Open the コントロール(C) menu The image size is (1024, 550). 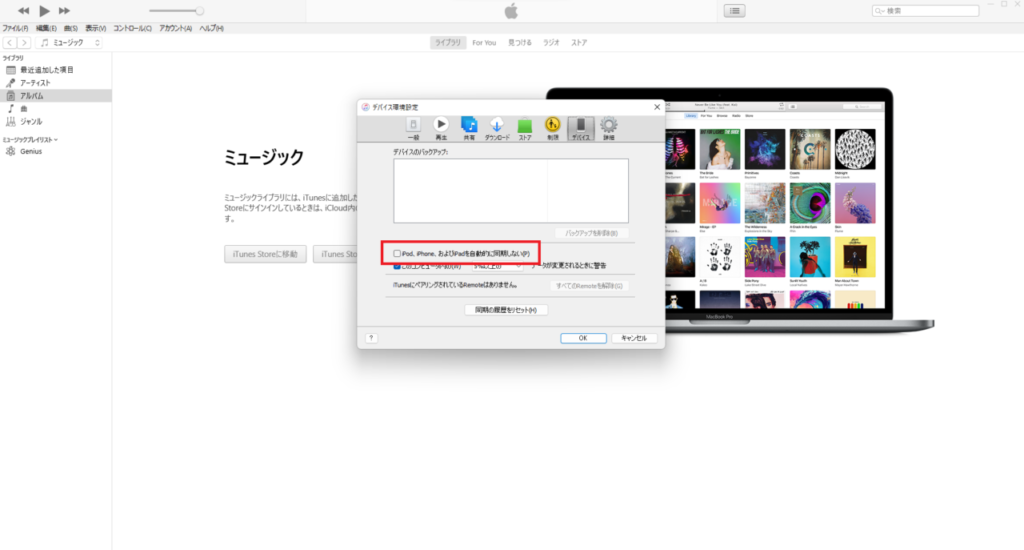(133, 28)
